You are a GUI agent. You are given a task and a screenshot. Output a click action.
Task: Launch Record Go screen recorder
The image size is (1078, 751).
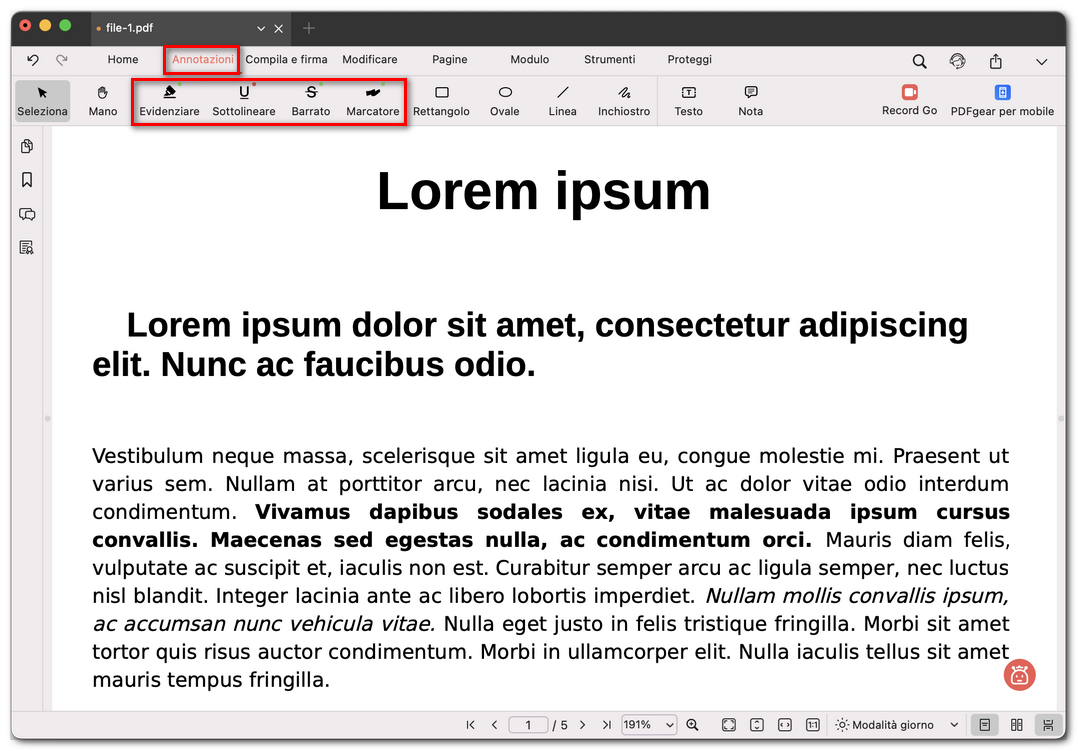click(x=910, y=100)
